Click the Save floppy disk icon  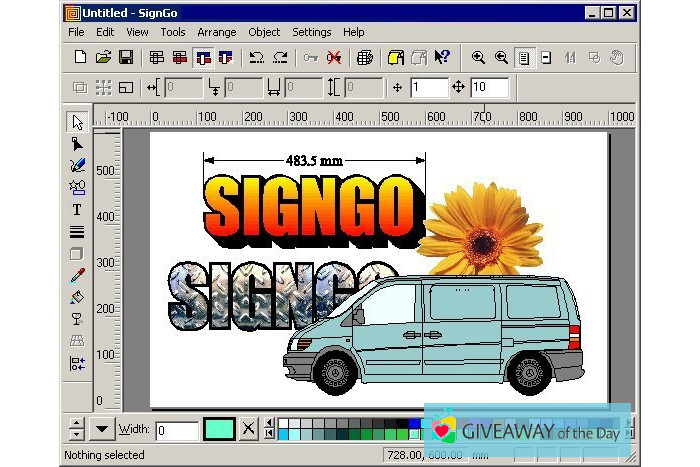[126, 58]
